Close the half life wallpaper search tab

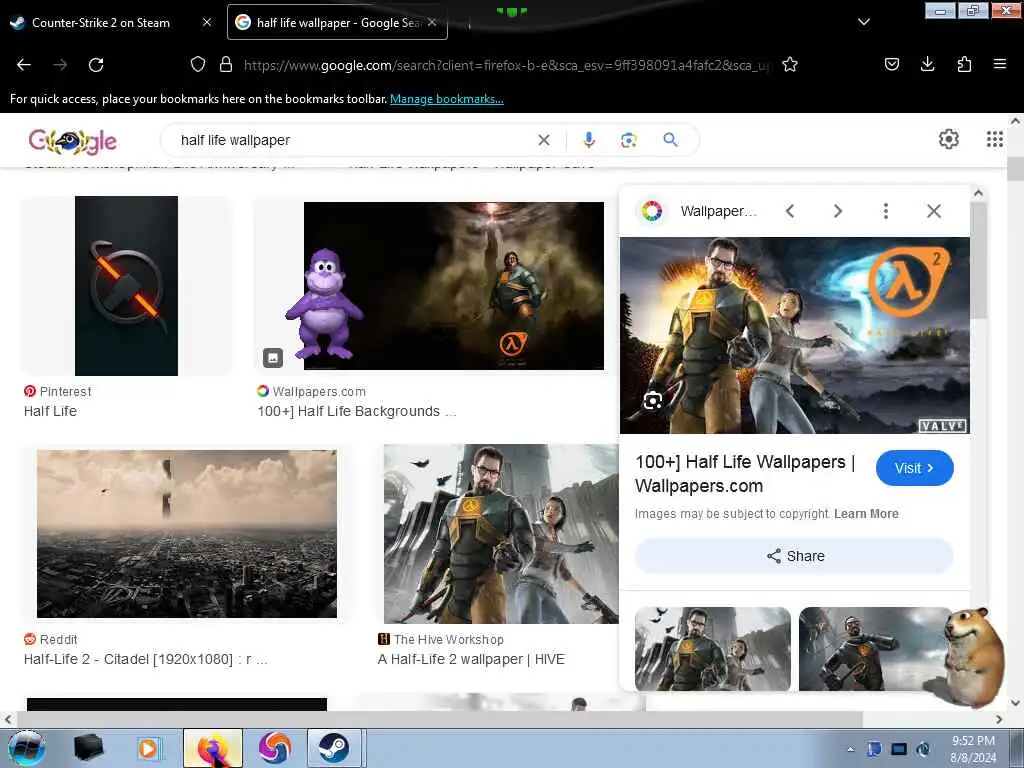point(432,22)
